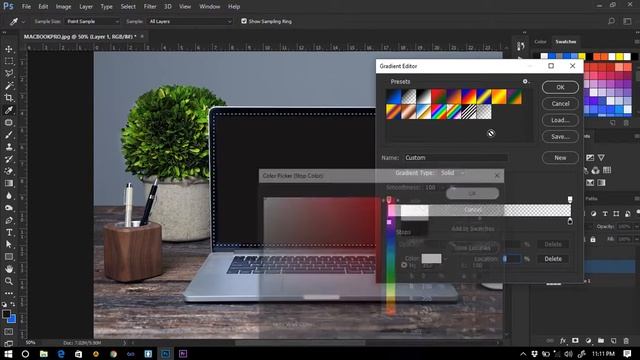Open the Sample All Layers dropdown

pos(190,21)
